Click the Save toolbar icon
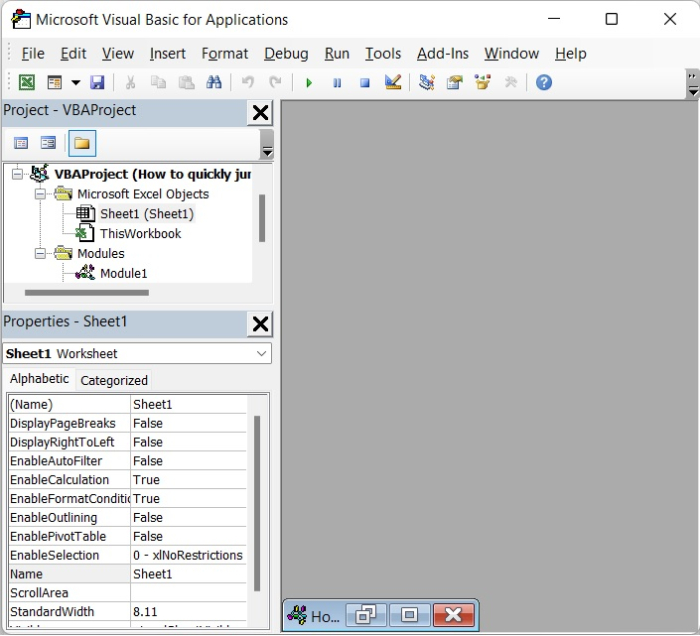The image size is (700, 636). (97, 83)
